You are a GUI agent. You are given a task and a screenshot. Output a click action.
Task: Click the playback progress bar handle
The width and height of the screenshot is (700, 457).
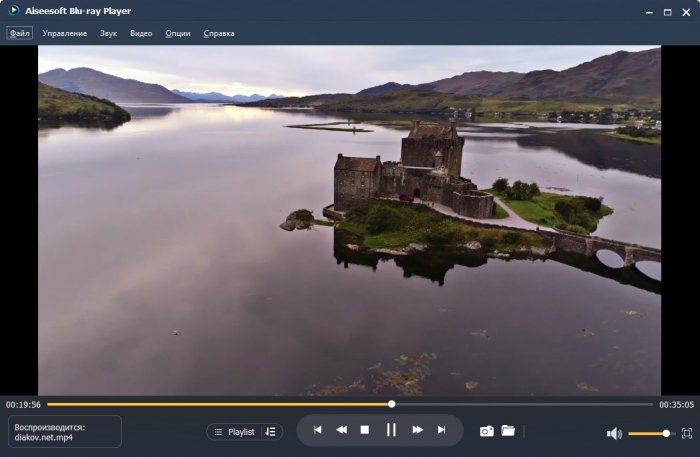coord(391,404)
